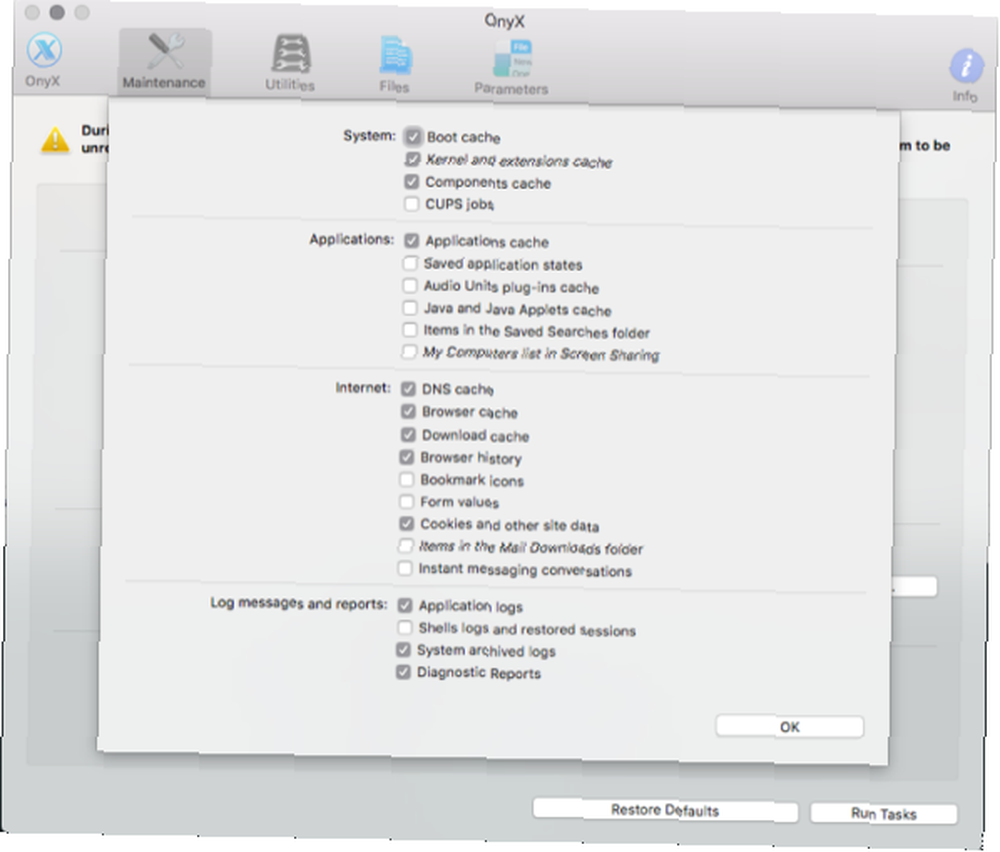
Task: Toggle Kernel and extensions cache checkbox
Action: pyautogui.click(x=413, y=159)
